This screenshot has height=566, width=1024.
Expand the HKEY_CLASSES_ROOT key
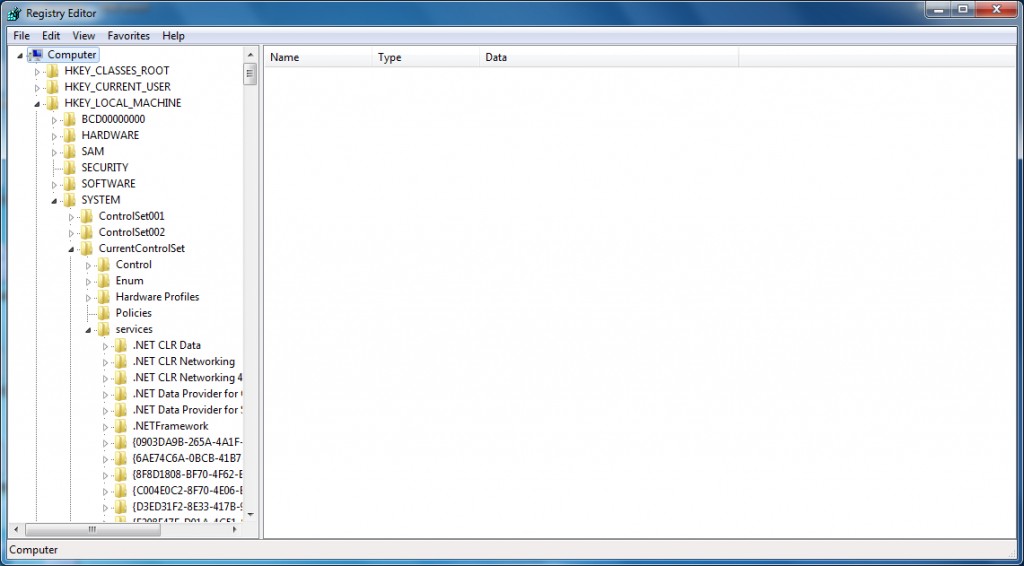point(37,71)
